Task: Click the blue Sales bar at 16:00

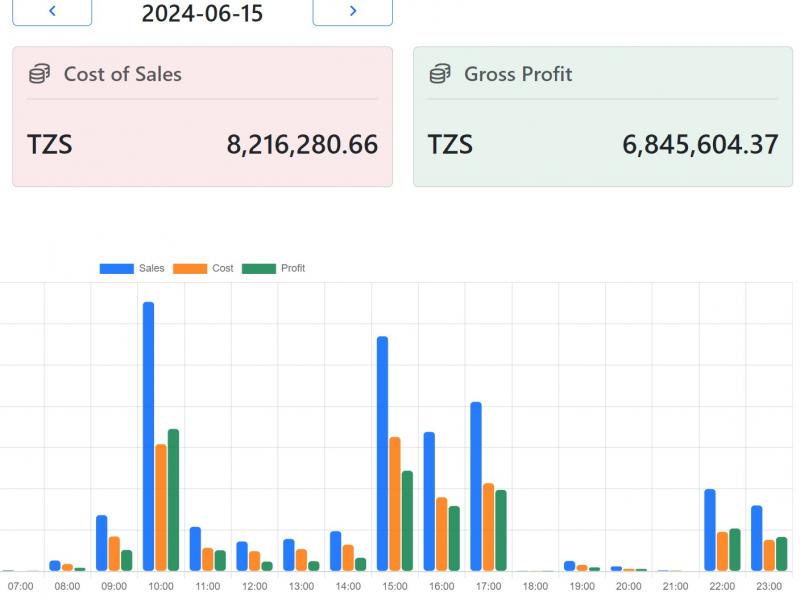Action: click(429, 501)
